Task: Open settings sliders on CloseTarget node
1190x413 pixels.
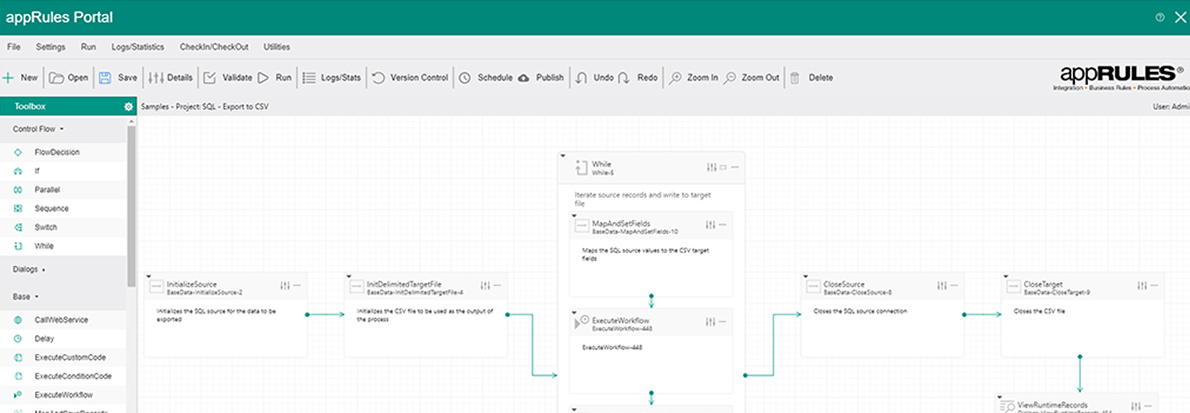Action: tap(1142, 285)
